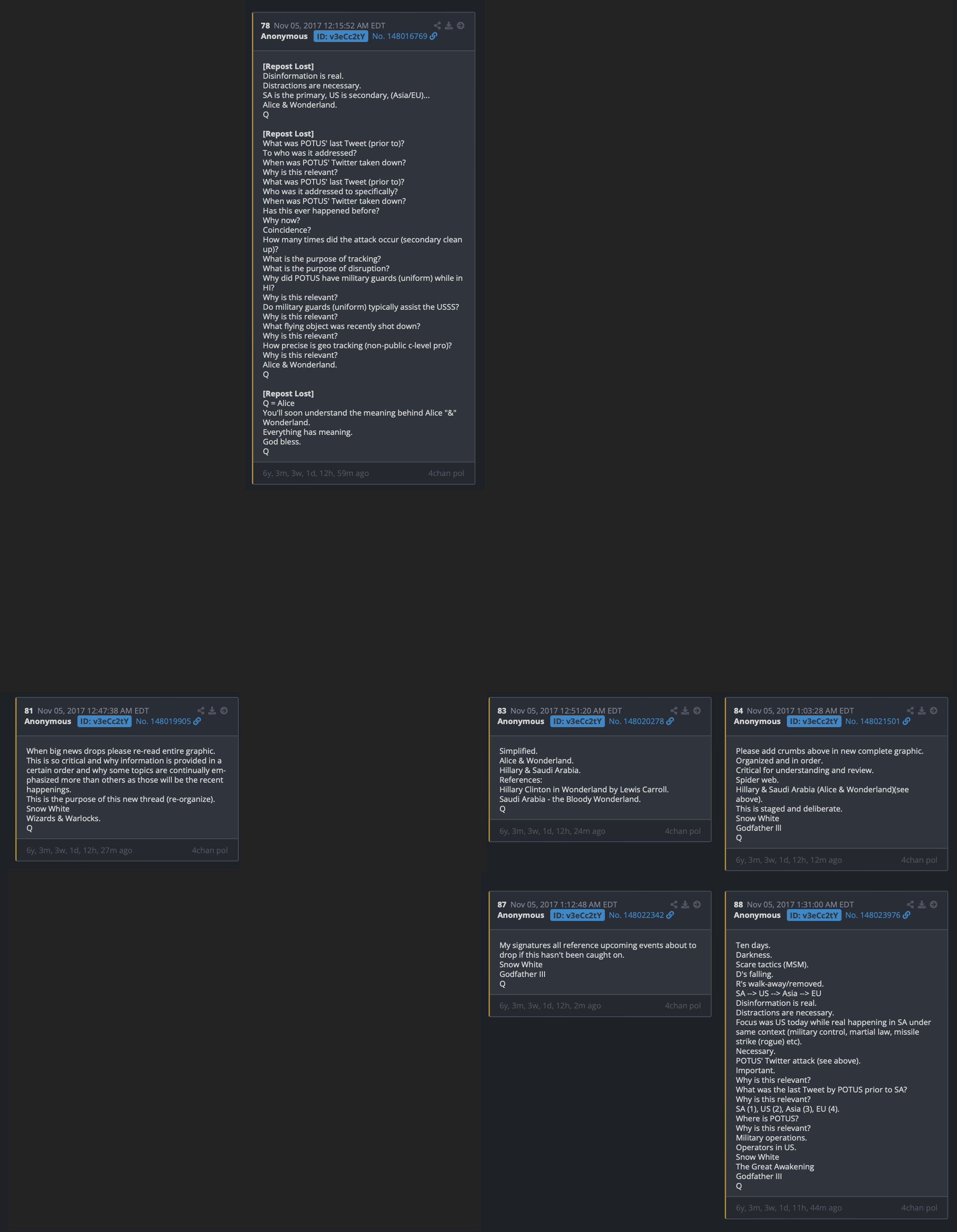Click the timestamp Nov 05, 2017 12:47:38 AM EDT
Screen dimensions: 957x1232
[94, 711]
